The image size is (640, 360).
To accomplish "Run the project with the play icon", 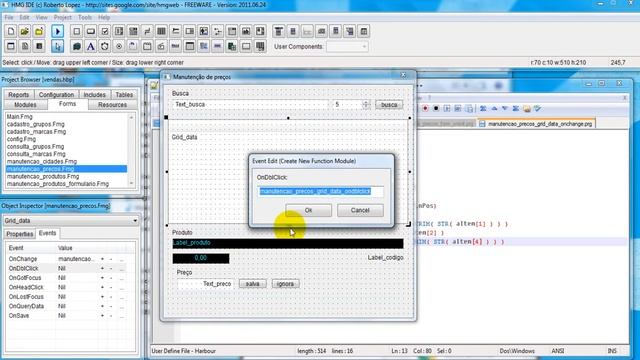I will point(58,31).
